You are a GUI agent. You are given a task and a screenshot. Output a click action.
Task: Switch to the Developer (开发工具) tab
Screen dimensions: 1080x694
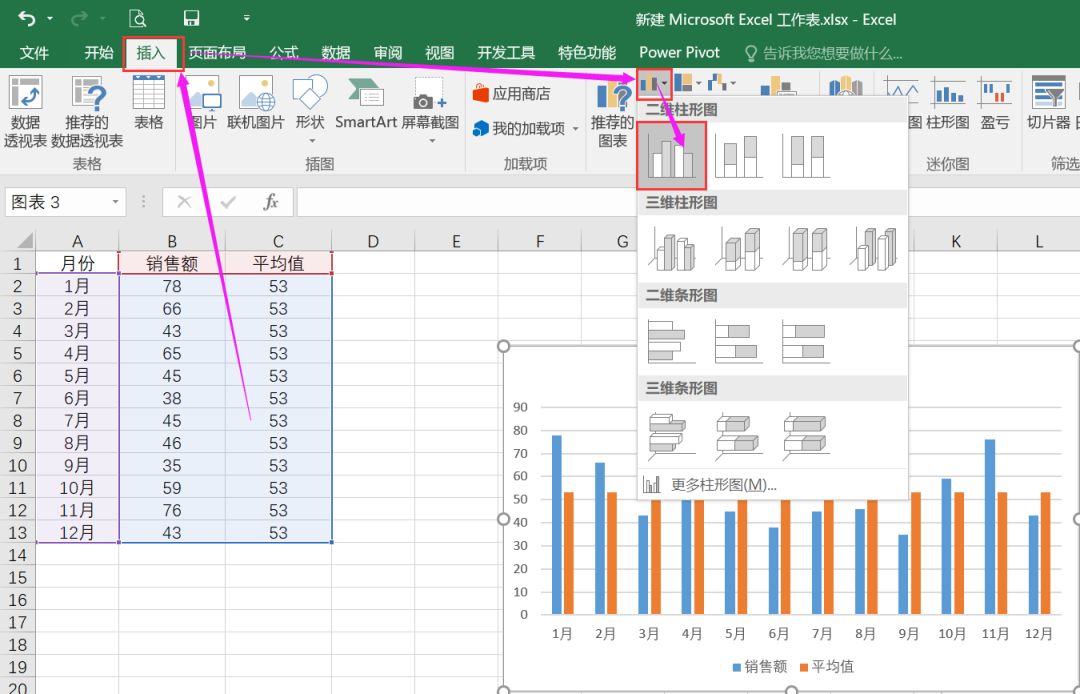(506, 53)
